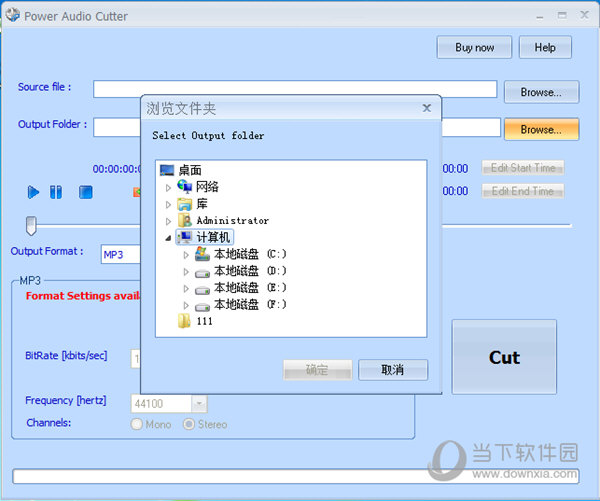The width and height of the screenshot is (600, 501).
Task: Expand the Network node
Action: [x=168, y=188]
